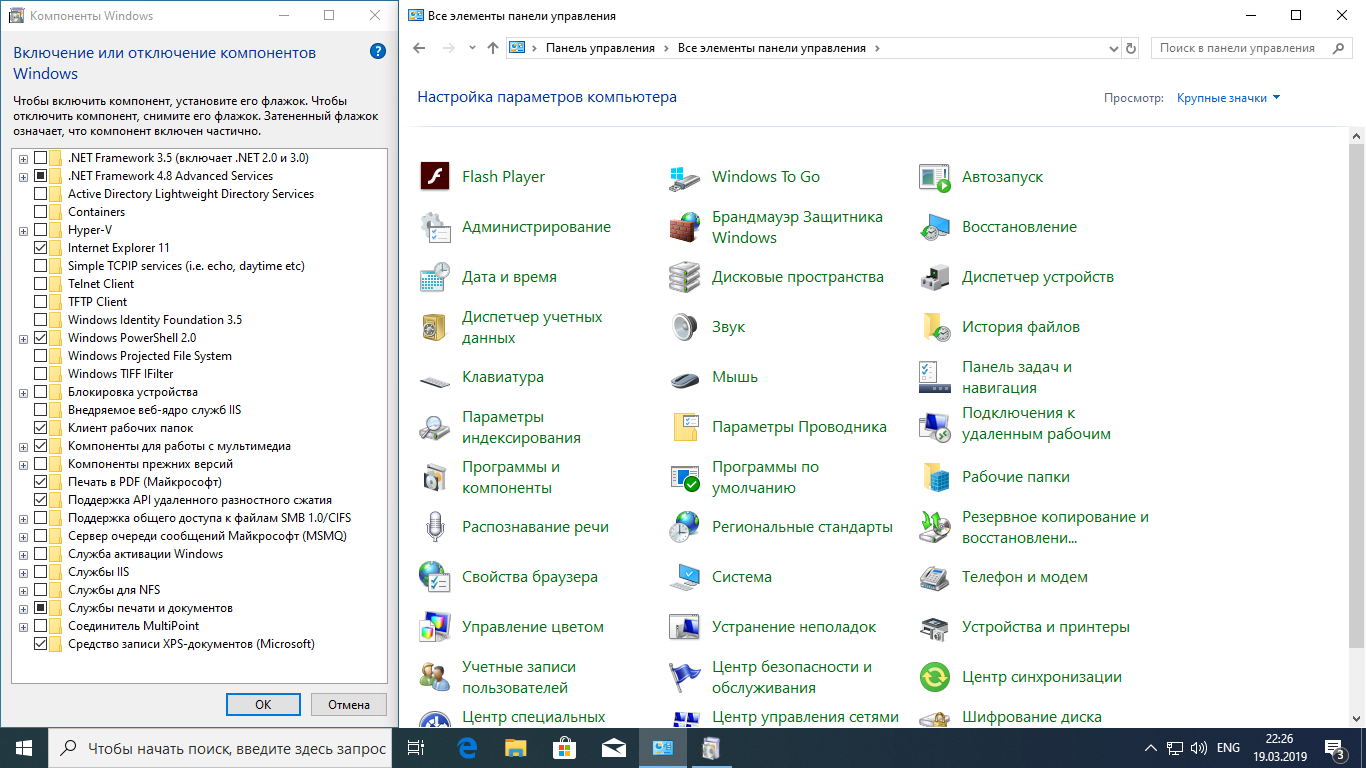Click OK in Компоненты Windows dialog
This screenshot has height=768, width=1366.
click(x=263, y=704)
